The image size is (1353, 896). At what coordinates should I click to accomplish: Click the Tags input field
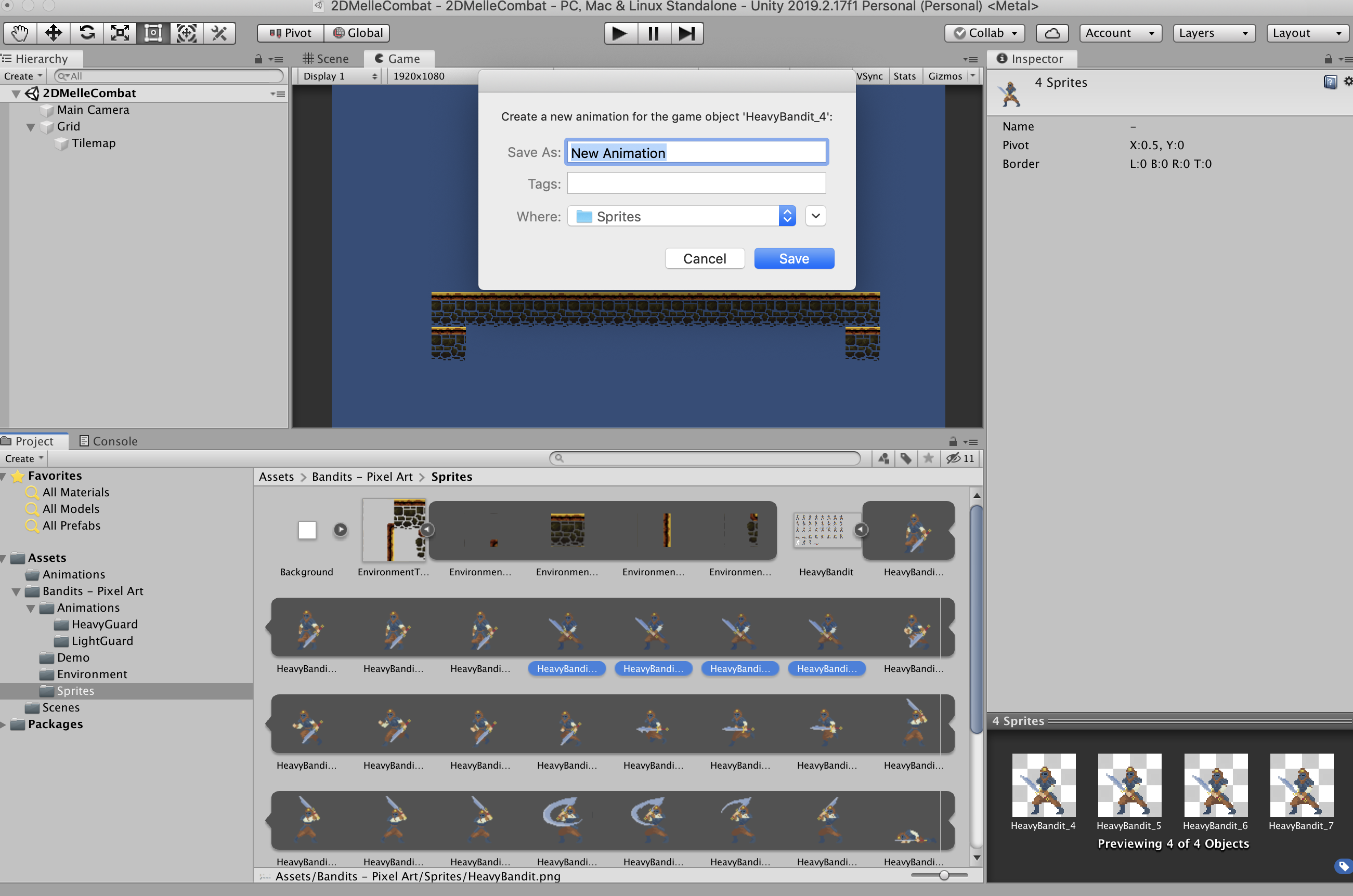(696, 184)
